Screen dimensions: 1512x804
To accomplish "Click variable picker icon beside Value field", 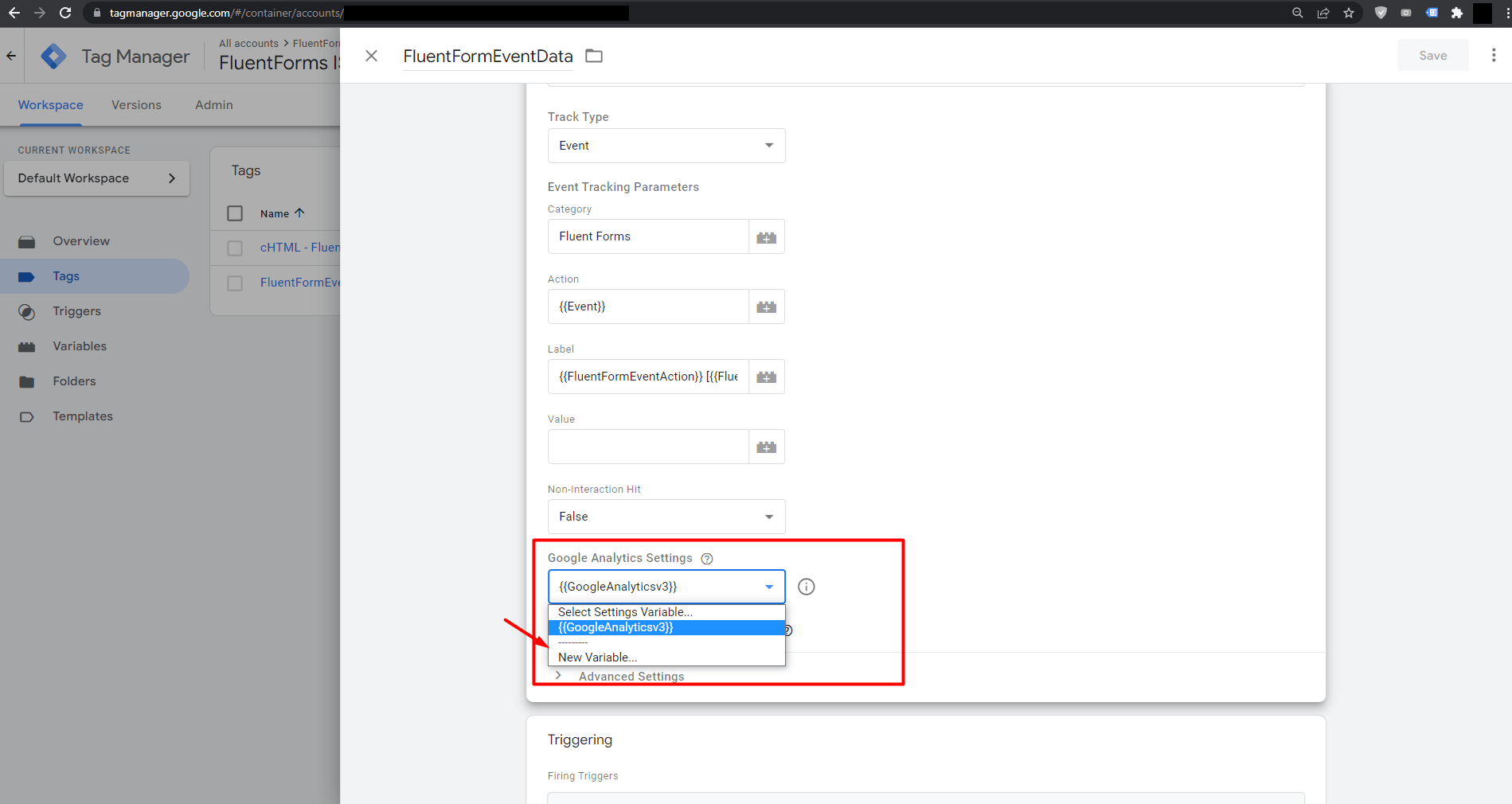I will [766, 447].
